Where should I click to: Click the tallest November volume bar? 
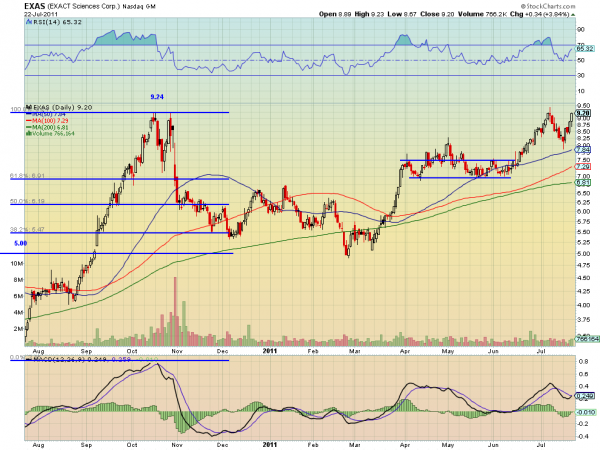click(x=176, y=311)
